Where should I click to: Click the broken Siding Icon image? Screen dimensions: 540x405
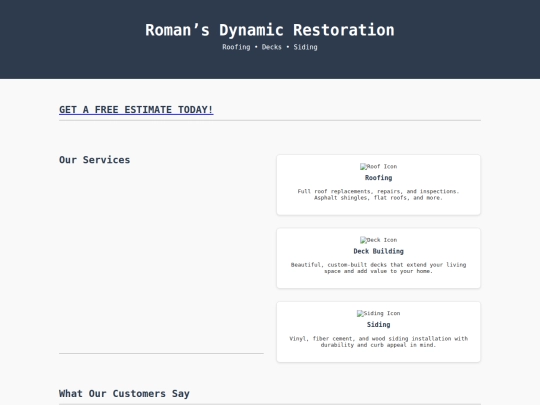[378, 313]
